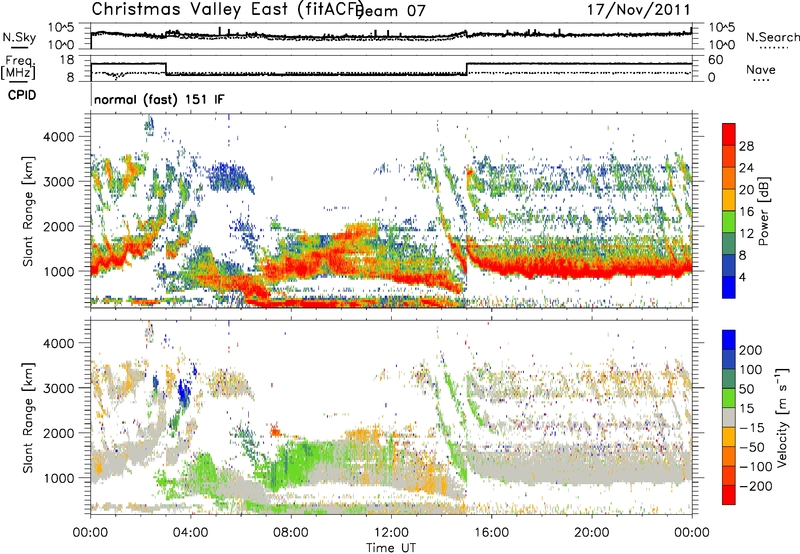Click the 'CPID' label
The height and width of the screenshot is (554, 800).
[22, 95]
